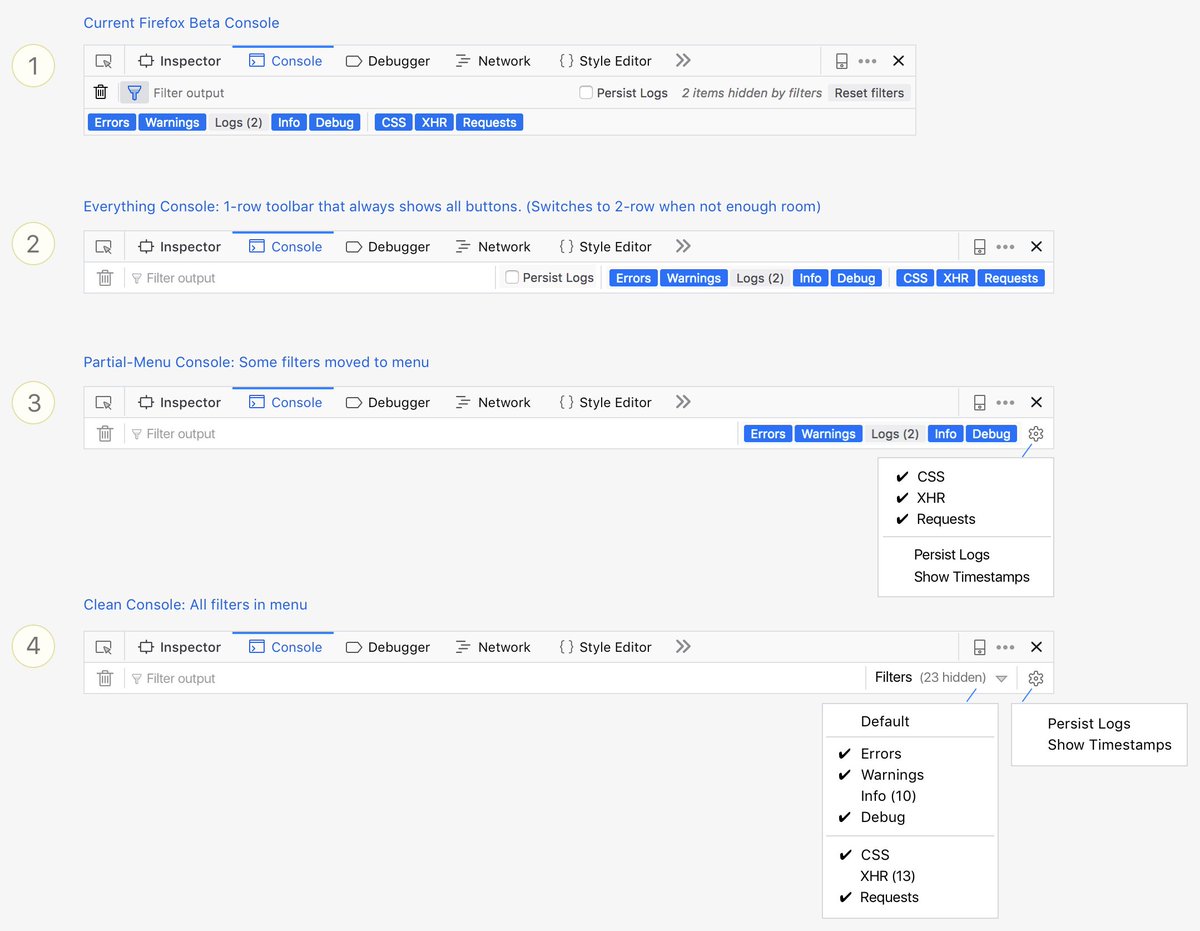Click responsive design mode icon in mockup 4

(x=980, y=647)
